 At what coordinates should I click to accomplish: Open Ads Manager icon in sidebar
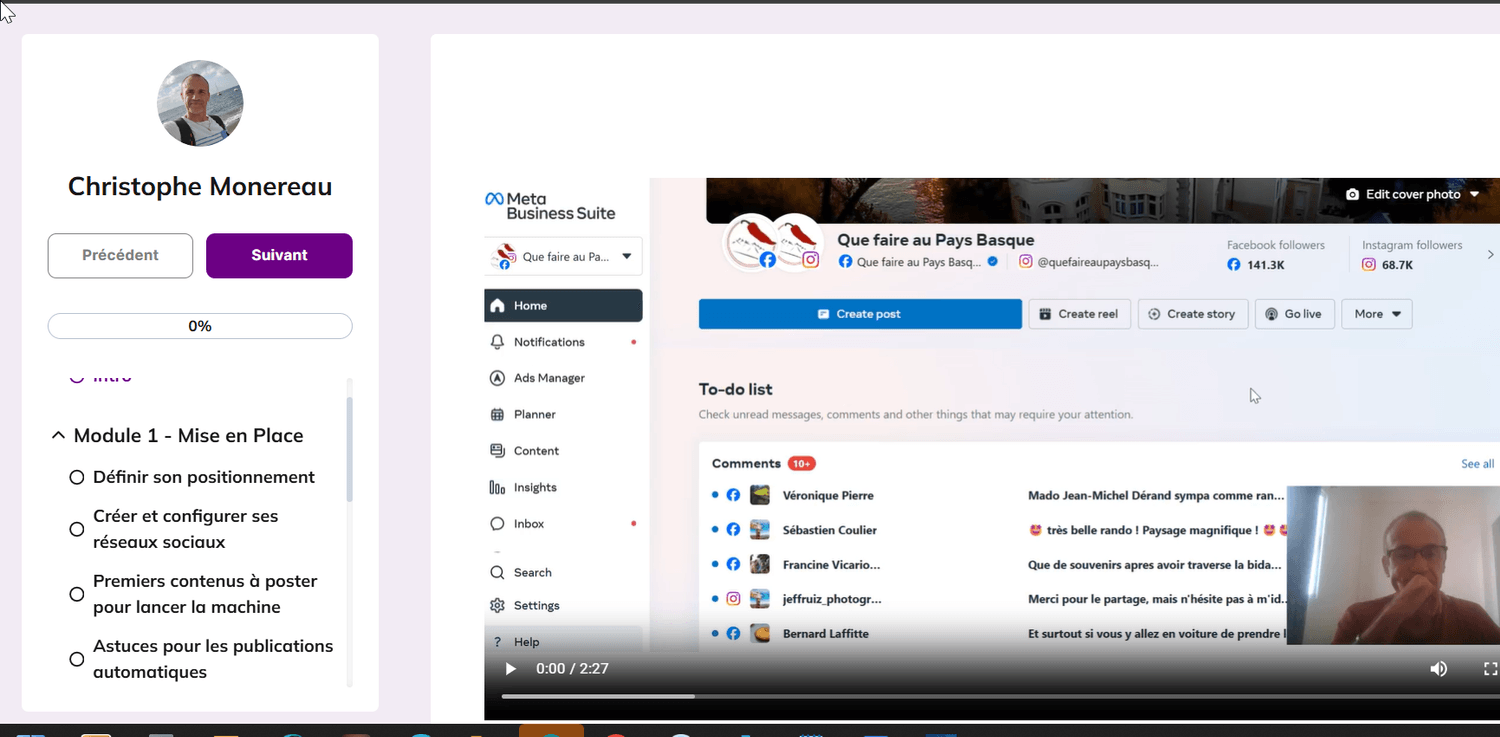(497, 378)
